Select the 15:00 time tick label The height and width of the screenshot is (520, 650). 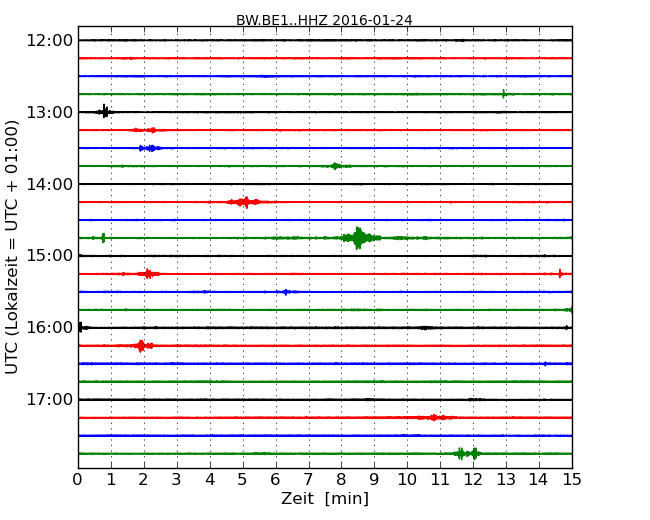click(x=49, y=255)
